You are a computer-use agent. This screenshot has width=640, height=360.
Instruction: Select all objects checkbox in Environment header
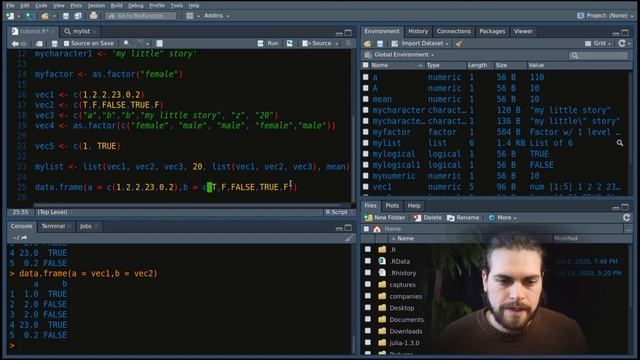tap(366, 65)
